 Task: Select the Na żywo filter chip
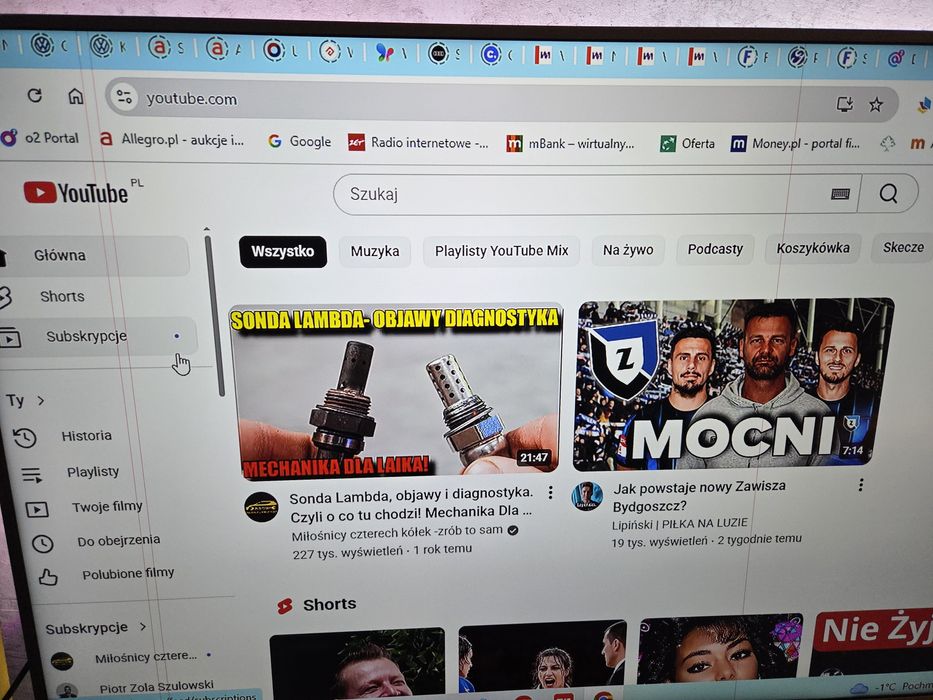click(x=628, y=250)
